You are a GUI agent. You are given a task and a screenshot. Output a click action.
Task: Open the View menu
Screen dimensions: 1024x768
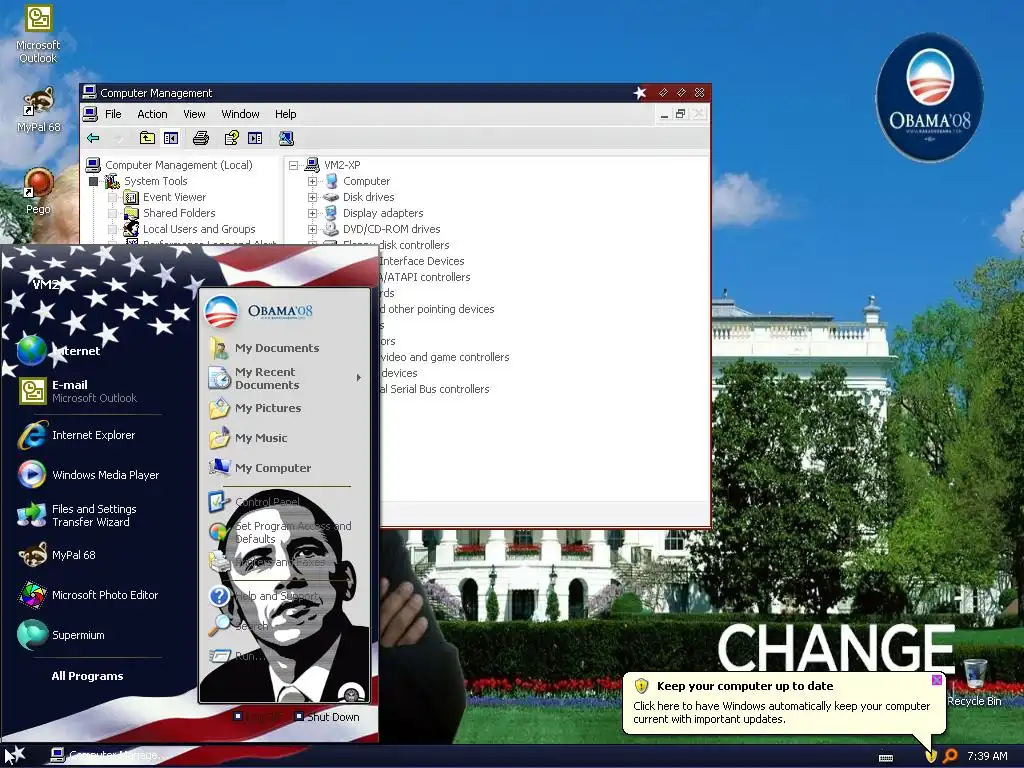(x=194, y=114)
